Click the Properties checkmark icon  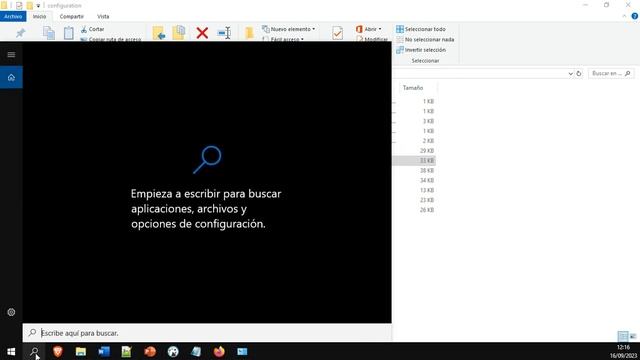338,33
